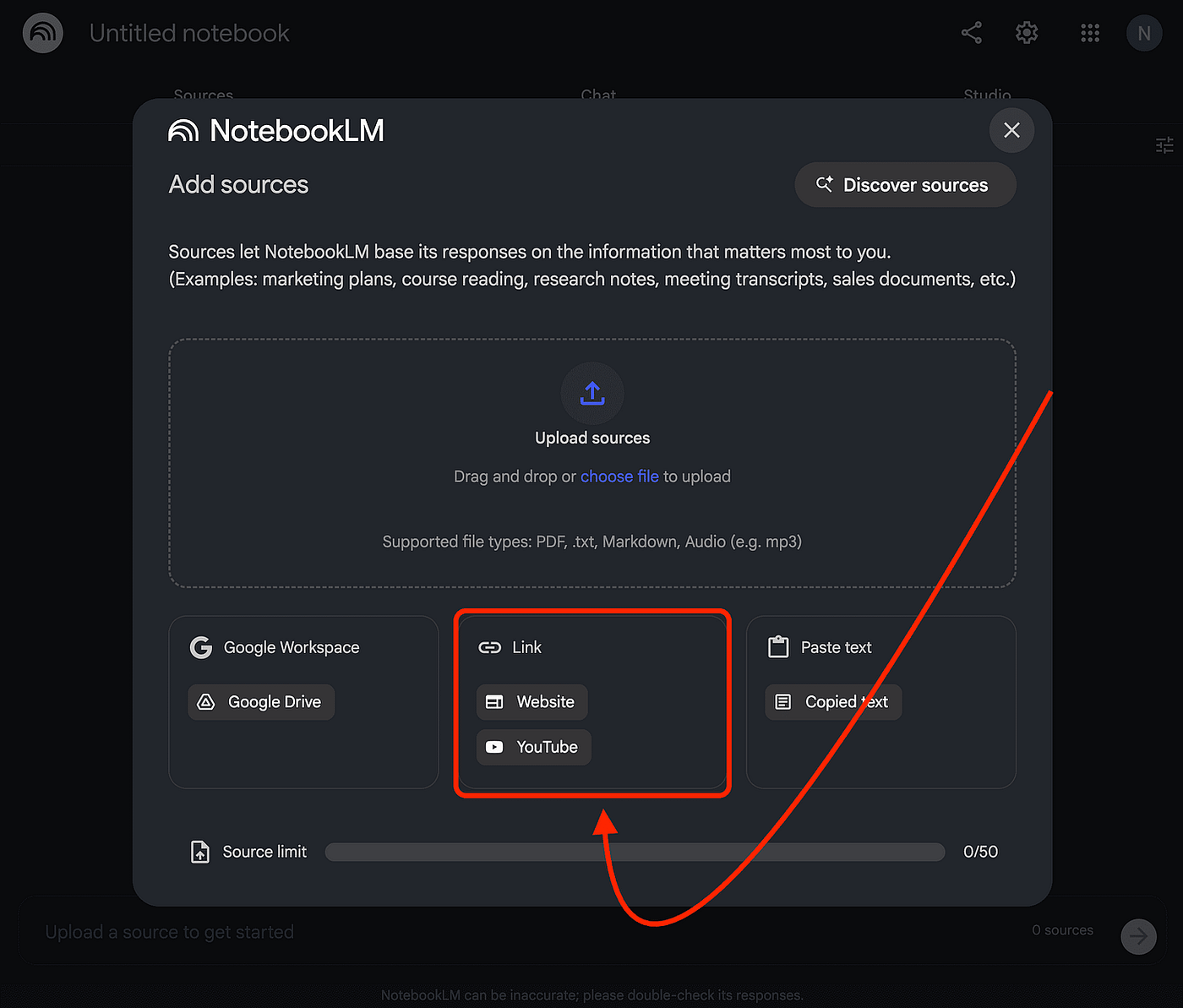Click the filter sliders icon at right
Image resolution: width=1183 pixels, height=1008 pixels.
point(1164,145)
